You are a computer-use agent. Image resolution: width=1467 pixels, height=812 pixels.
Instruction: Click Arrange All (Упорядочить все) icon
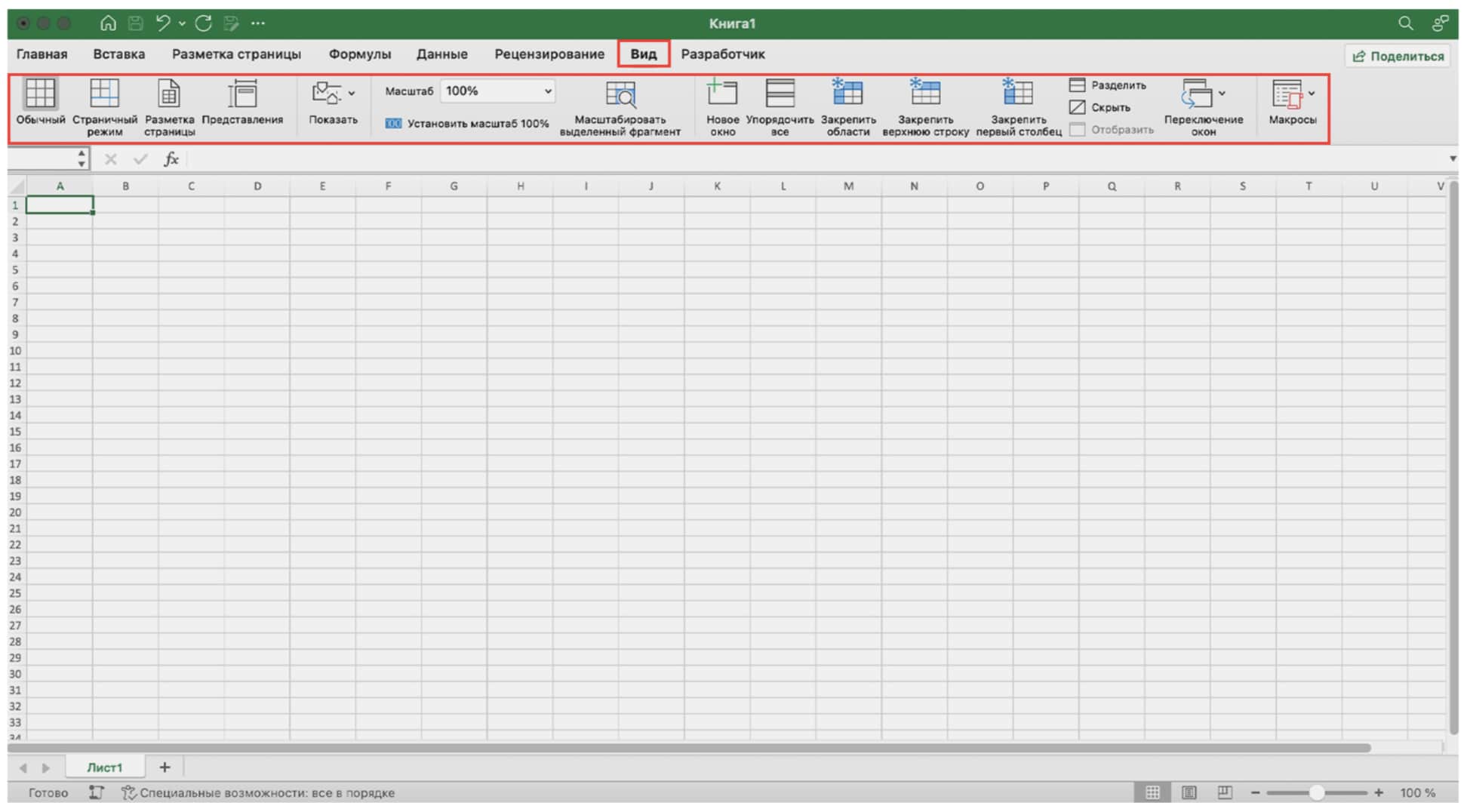780,94
